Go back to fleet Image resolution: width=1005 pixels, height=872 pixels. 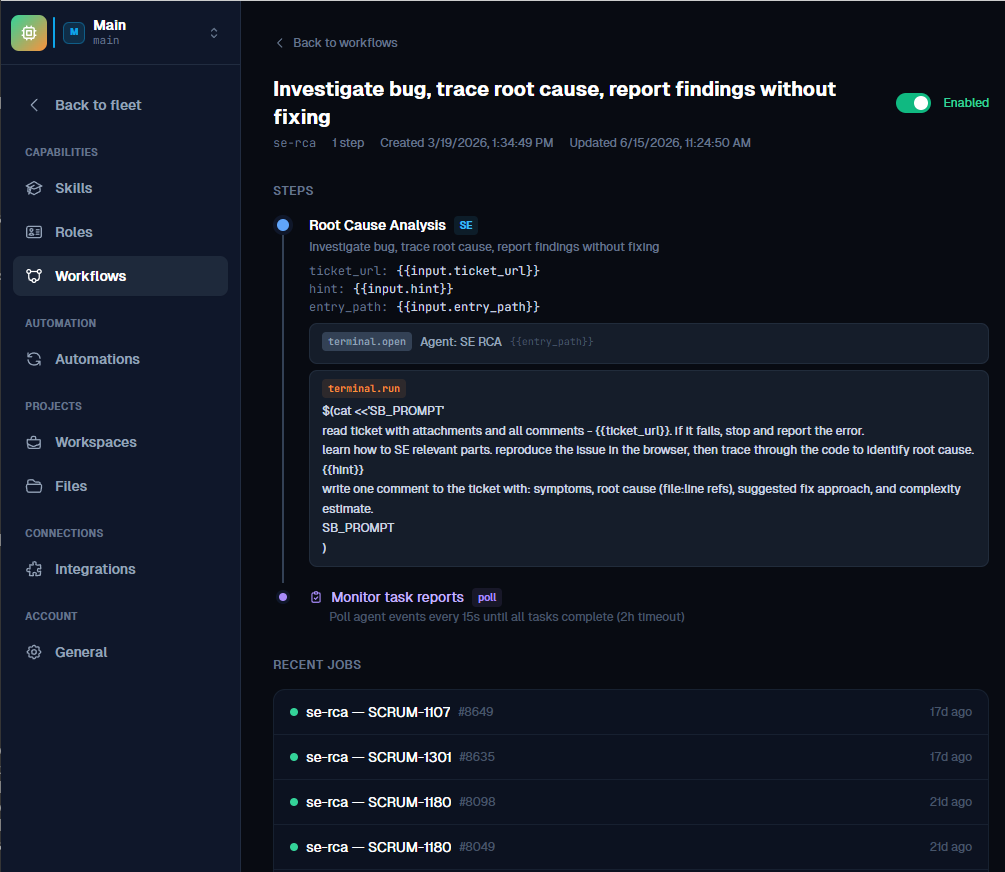pyautogui.click(x=97, y=105)
